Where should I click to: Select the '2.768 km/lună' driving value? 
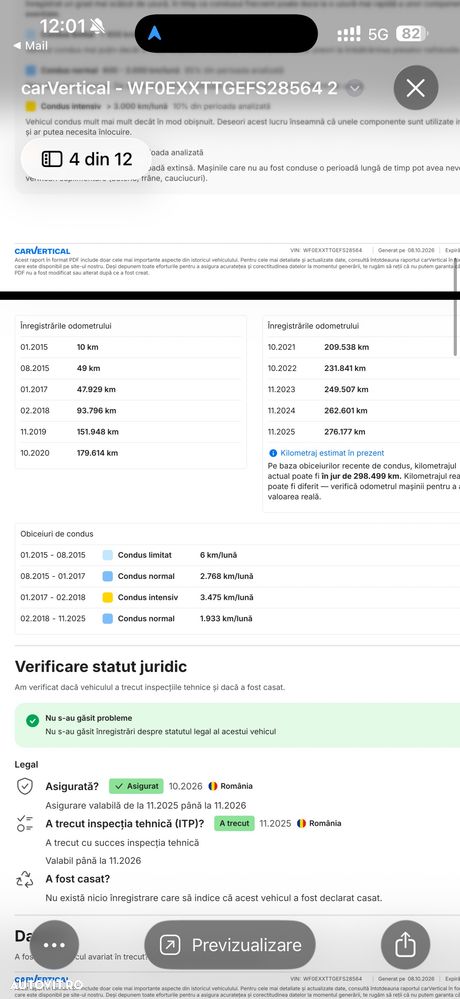[x=226, y=577]
